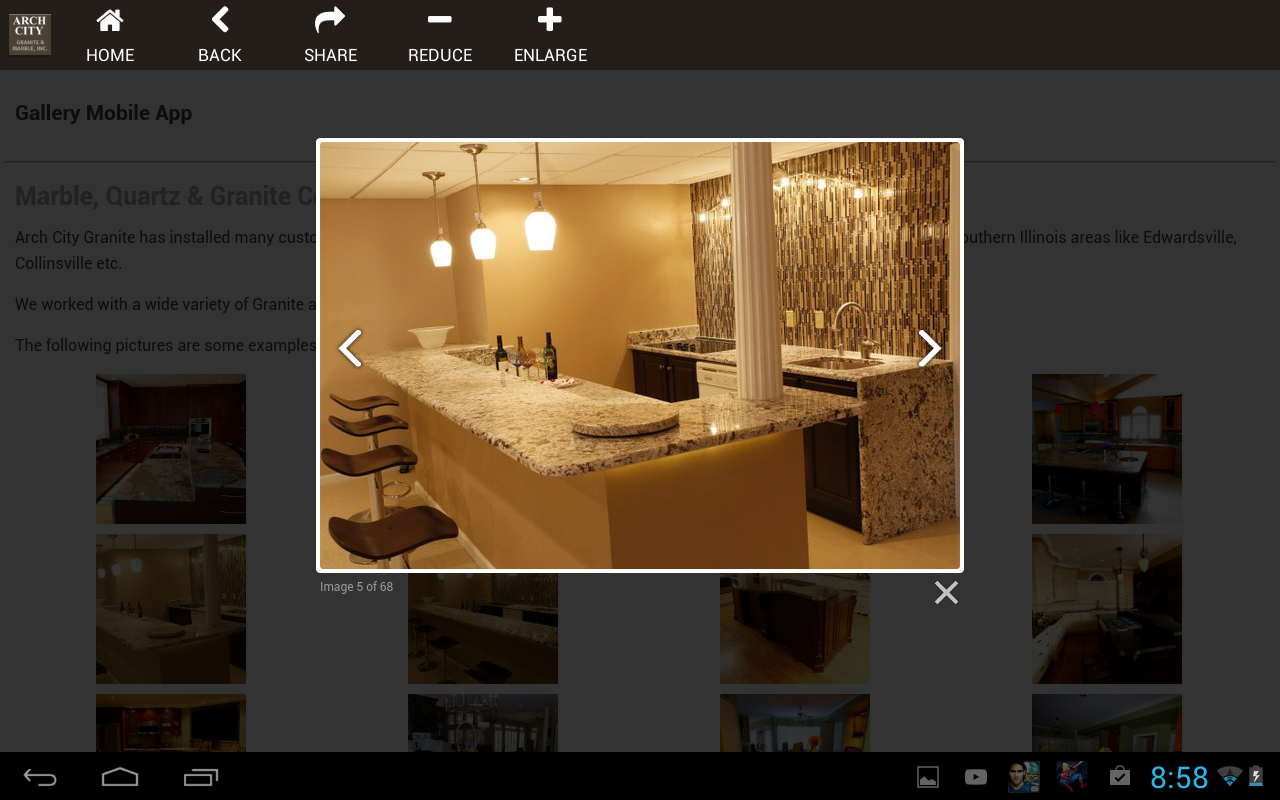
Task: Tap the Android system back button
Action: [40, 777]
